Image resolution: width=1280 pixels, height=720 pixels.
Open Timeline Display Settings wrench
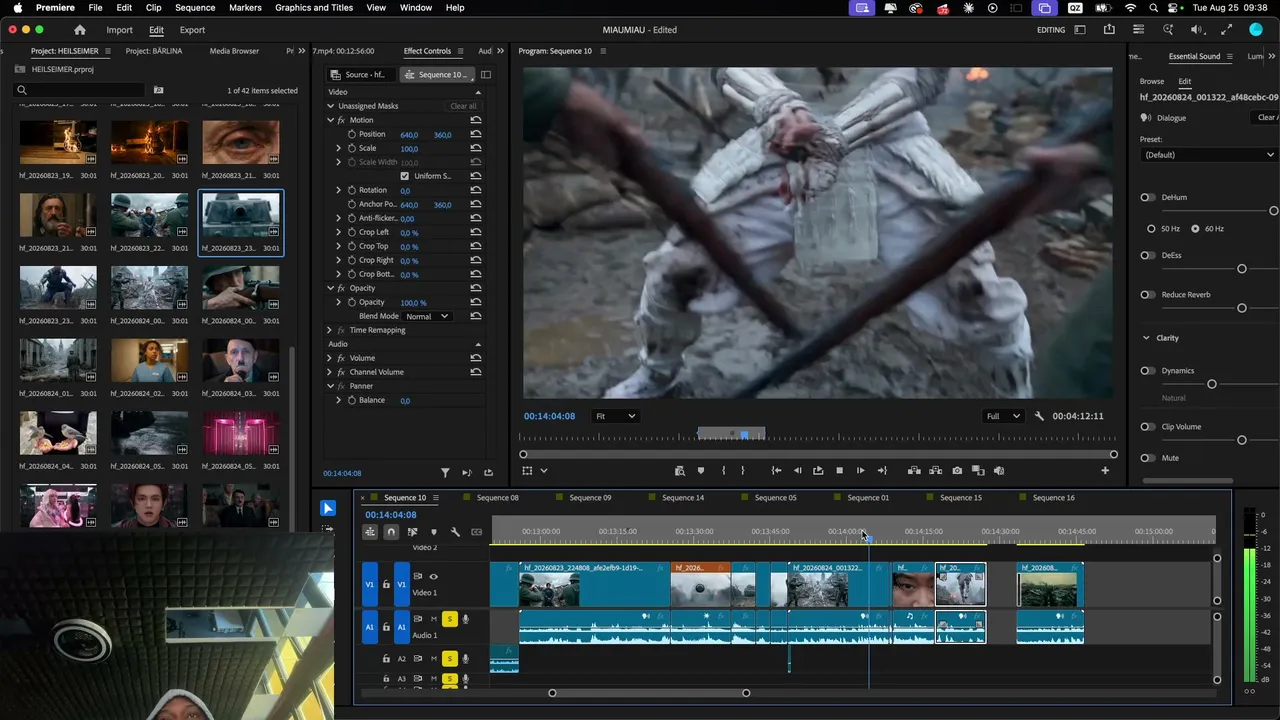[x=455, y=532]
